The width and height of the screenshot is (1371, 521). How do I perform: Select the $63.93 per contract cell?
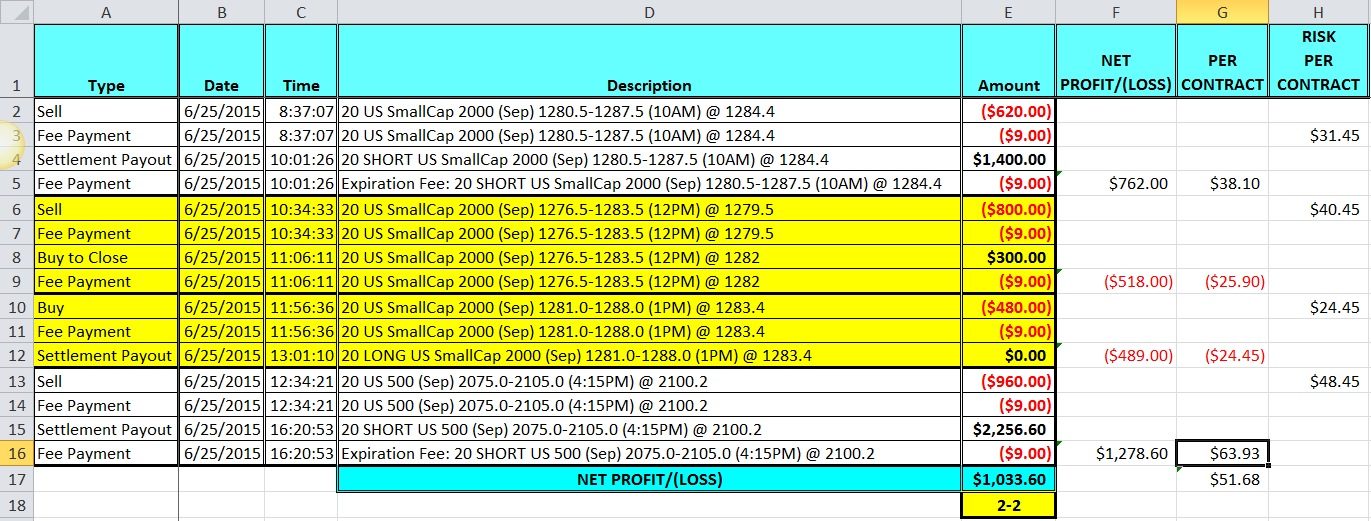[1222, 453]
